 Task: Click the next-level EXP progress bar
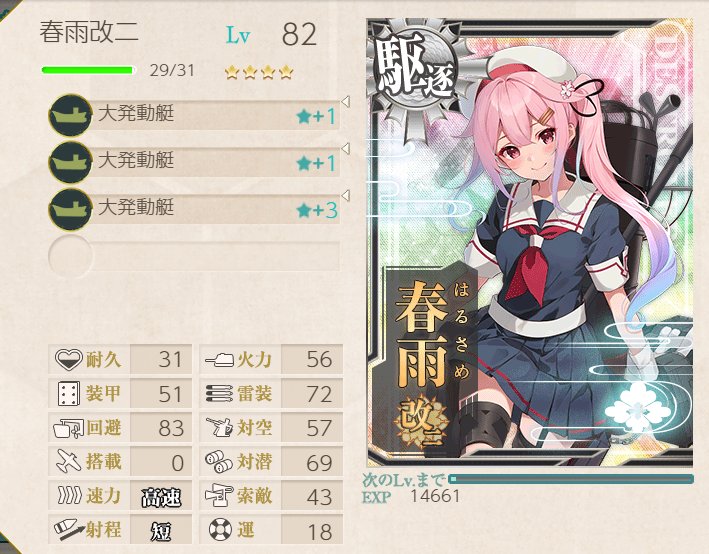pos(571,479)
